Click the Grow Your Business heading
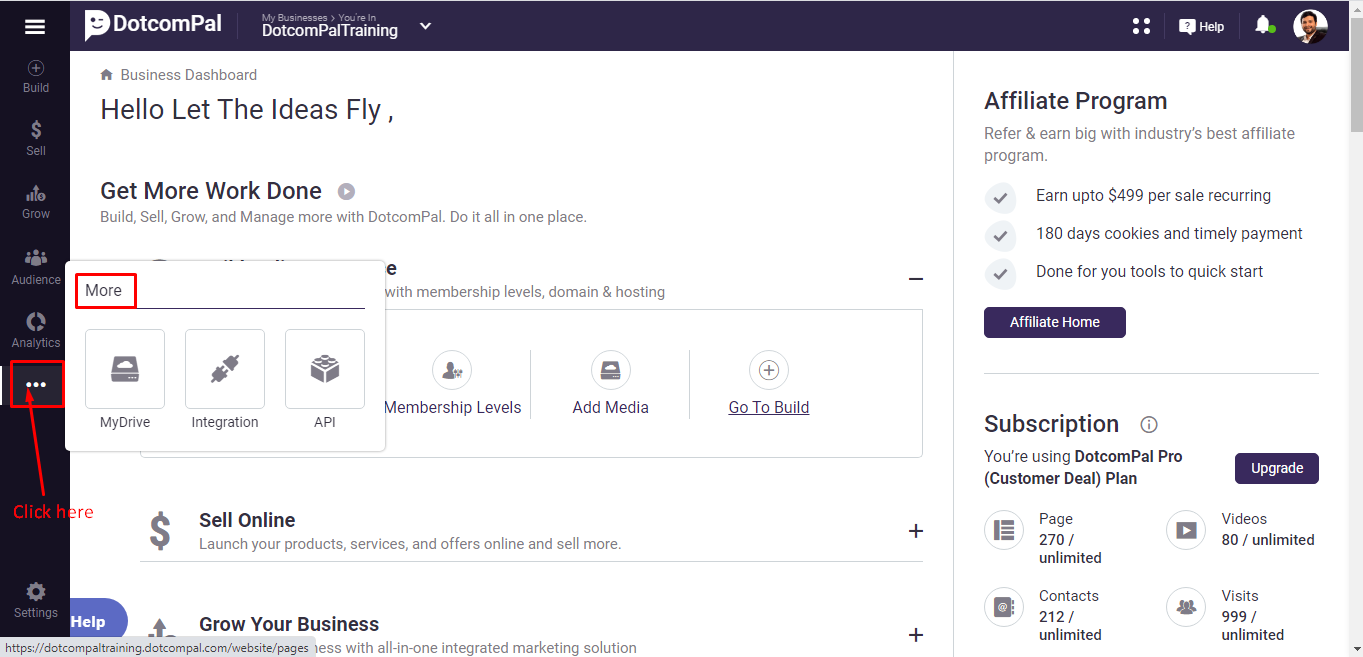1363x657 pixels. 289,624
